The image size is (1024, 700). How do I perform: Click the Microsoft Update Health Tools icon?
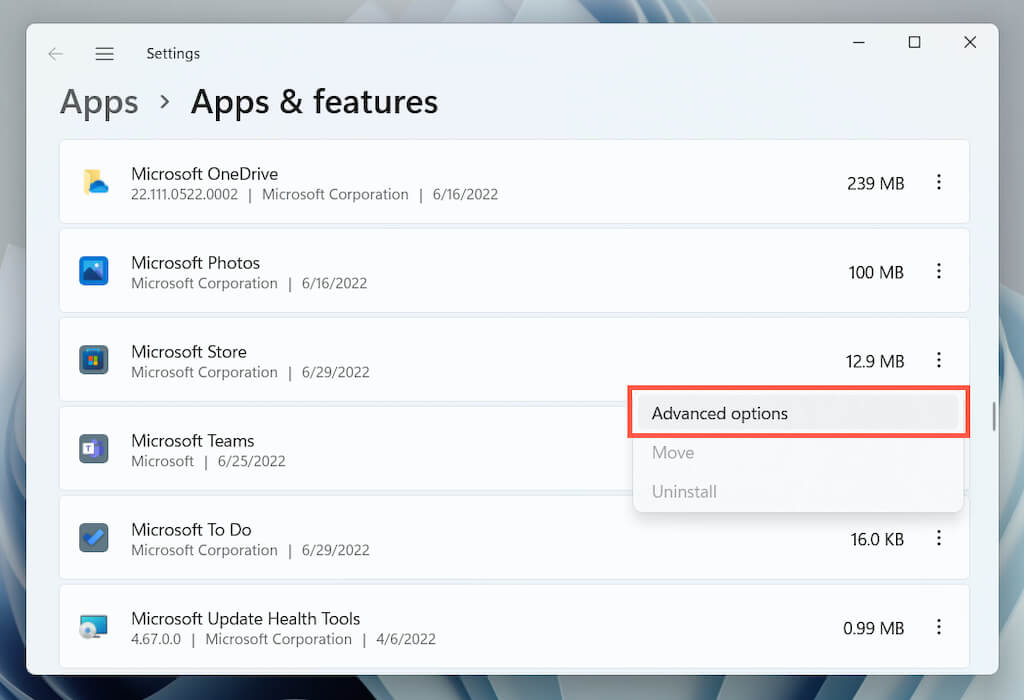click(94, 627)
